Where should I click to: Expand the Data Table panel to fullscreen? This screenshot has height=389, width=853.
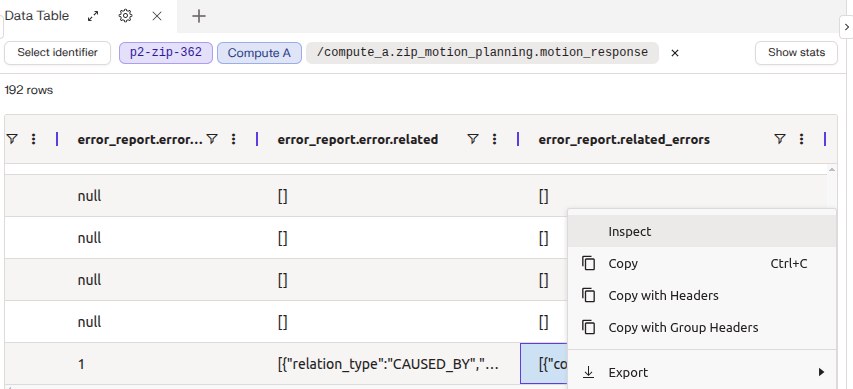(x=94, y=16)
